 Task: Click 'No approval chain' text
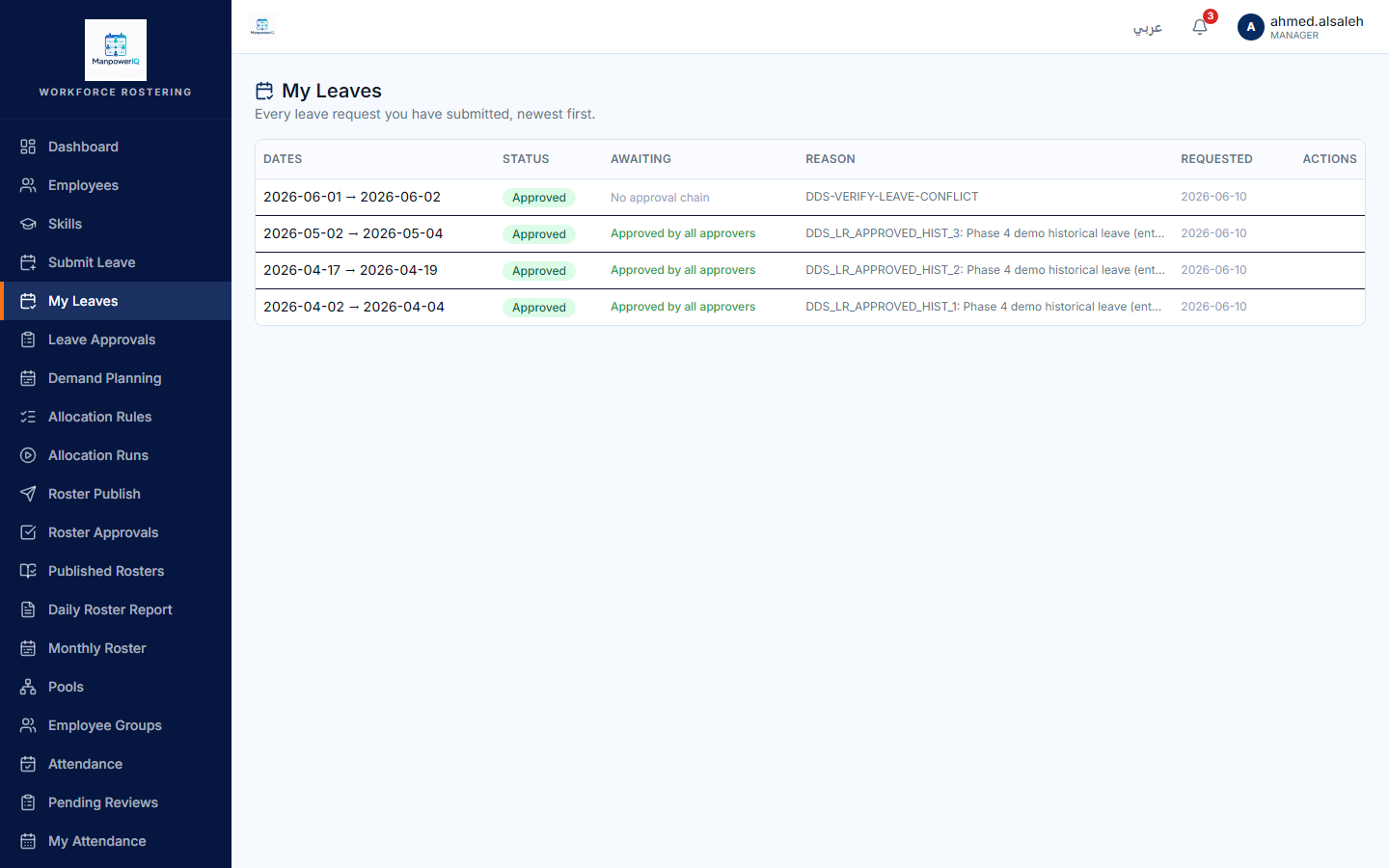[x=660, y=198]
